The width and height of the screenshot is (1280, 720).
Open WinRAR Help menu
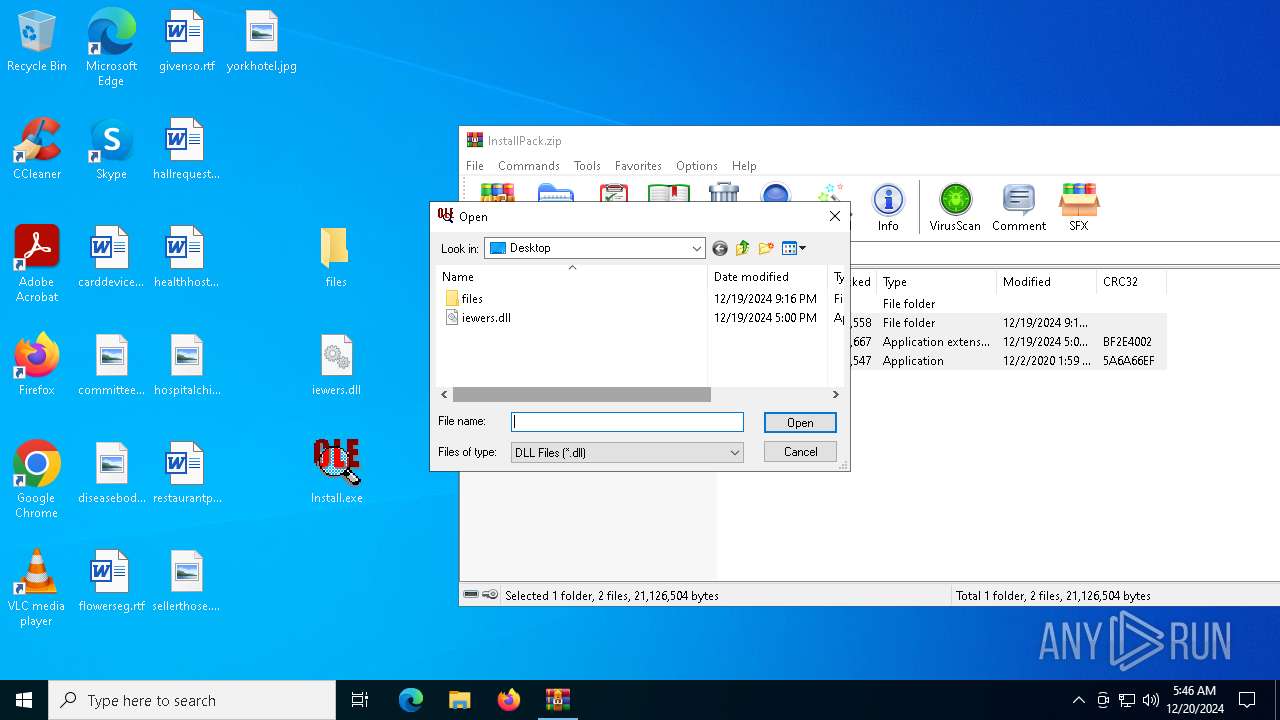tap(744, 166)
